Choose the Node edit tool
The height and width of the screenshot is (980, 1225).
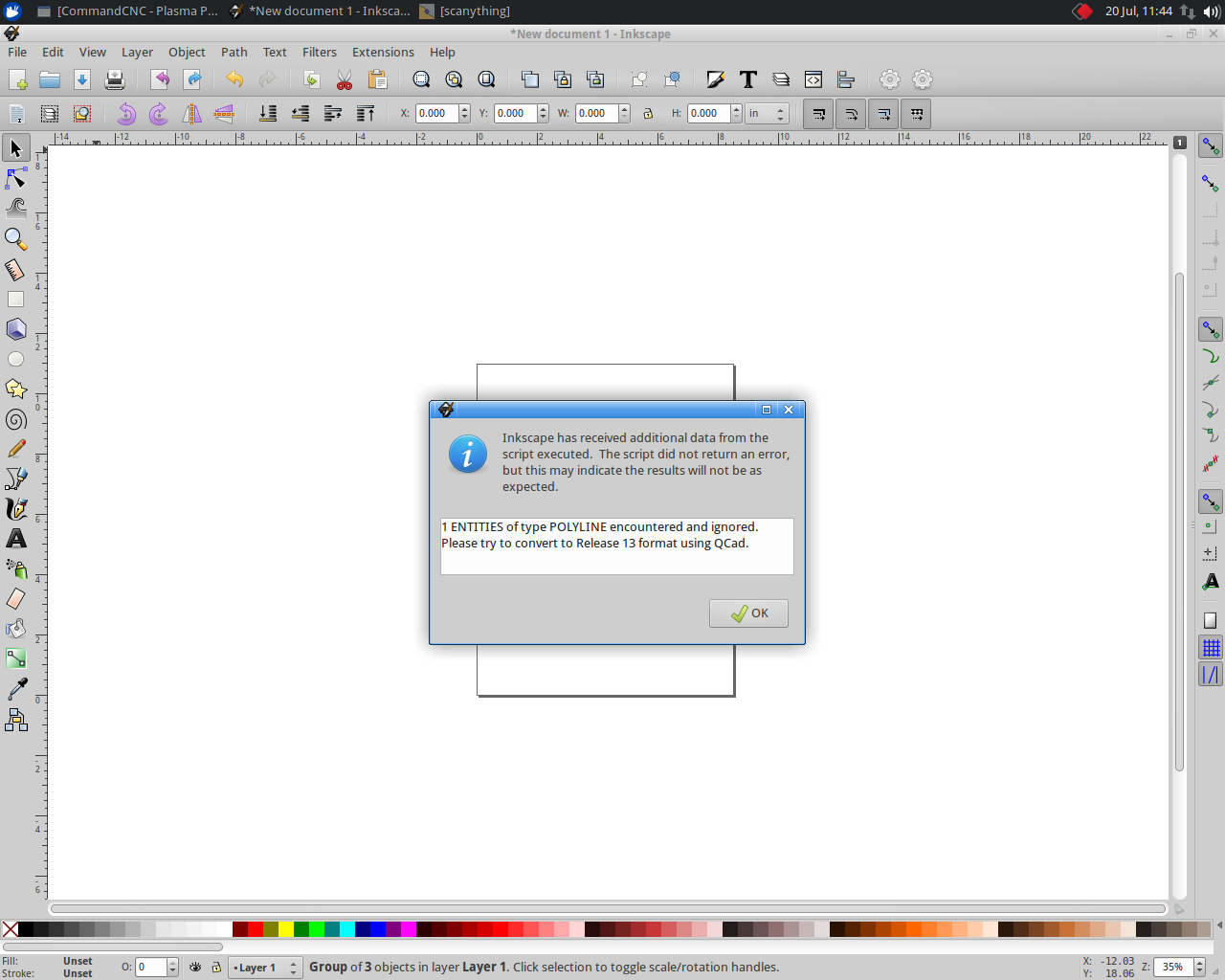[x=16, y=178]
